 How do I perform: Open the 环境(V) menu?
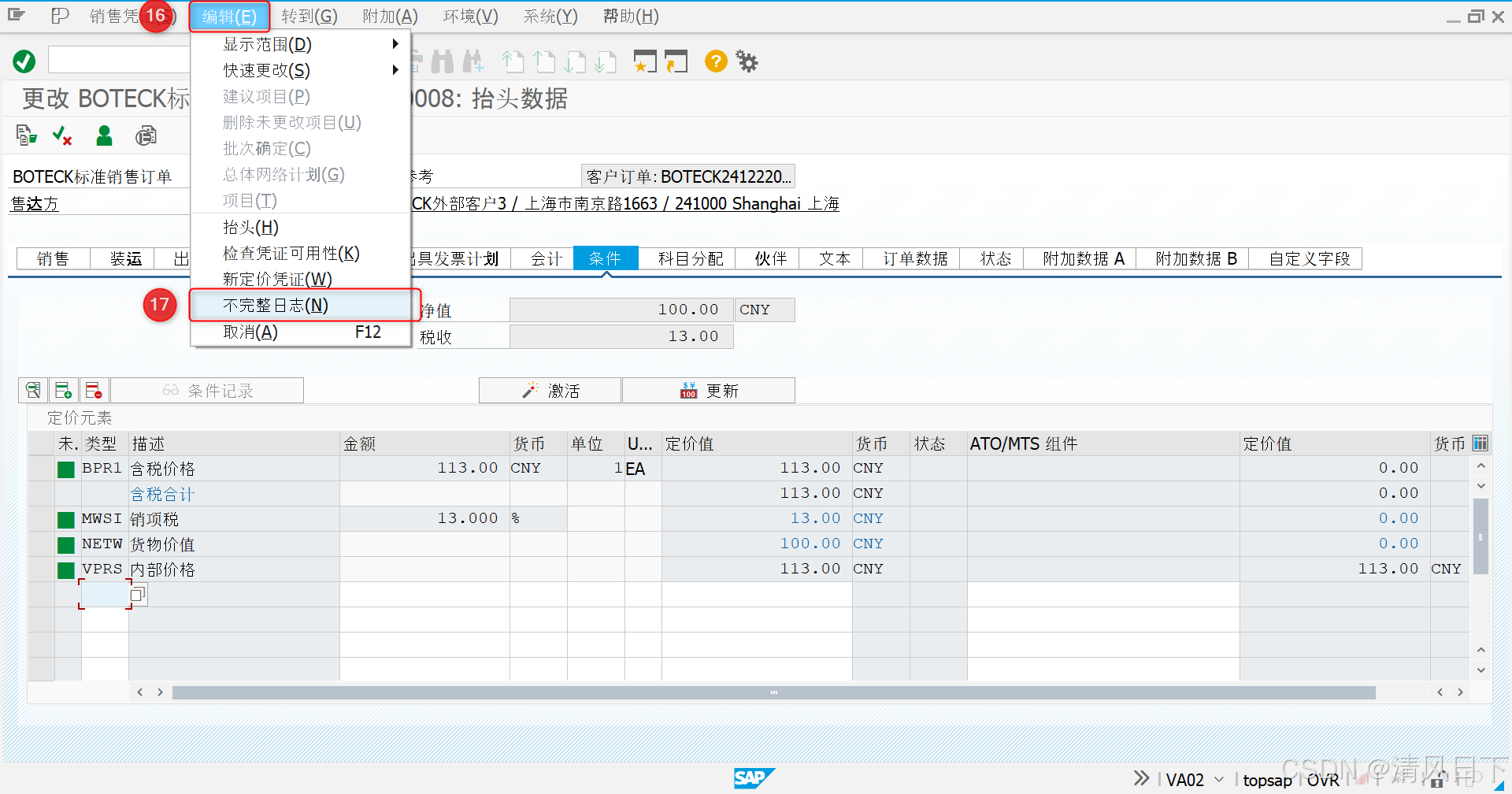tap(471, 16)
